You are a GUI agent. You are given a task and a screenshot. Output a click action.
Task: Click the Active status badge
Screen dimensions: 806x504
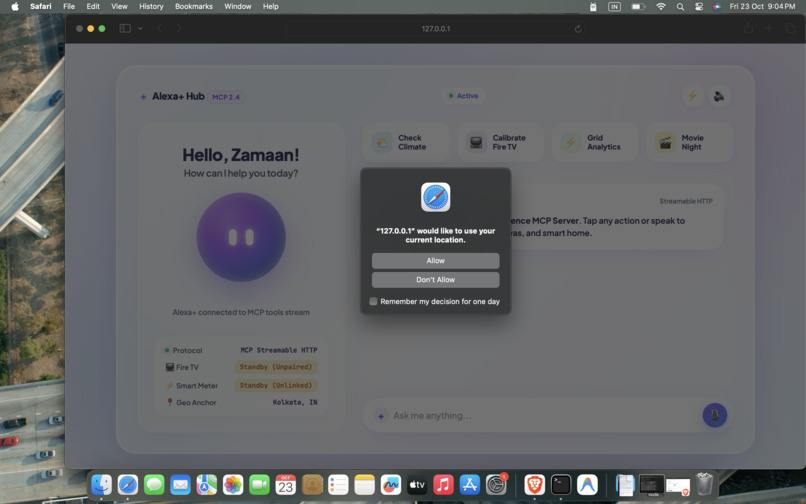pyautogui.click(x=463, y=96)
